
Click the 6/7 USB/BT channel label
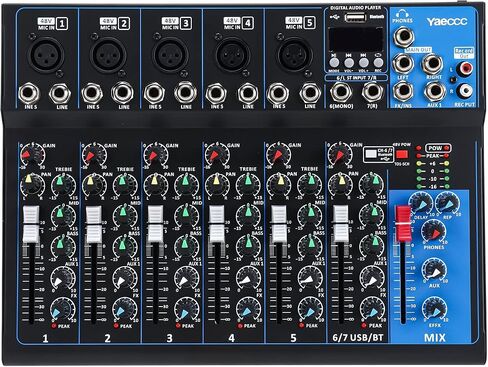point(358,338)
